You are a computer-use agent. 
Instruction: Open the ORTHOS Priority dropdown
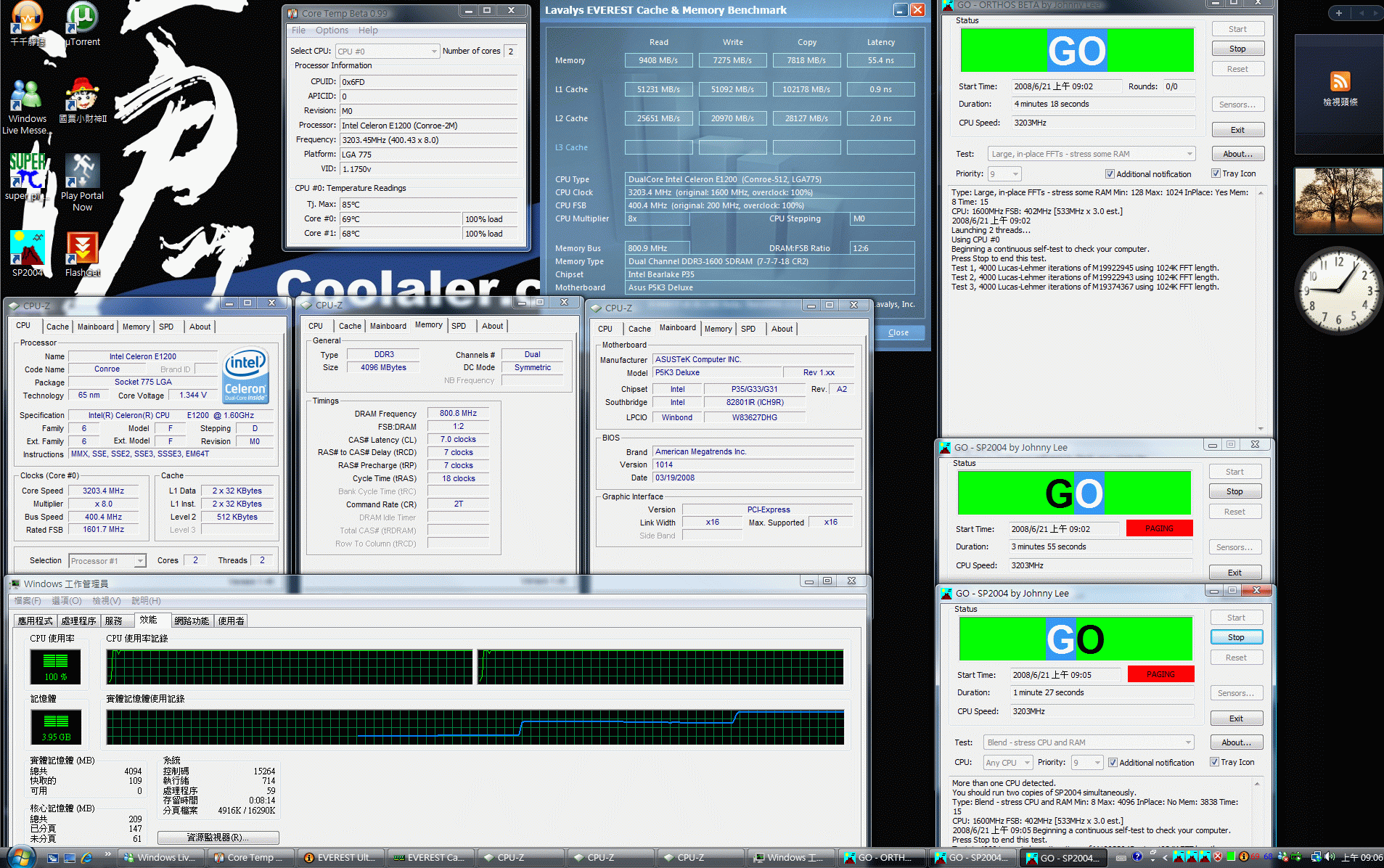pos(1004,174)
